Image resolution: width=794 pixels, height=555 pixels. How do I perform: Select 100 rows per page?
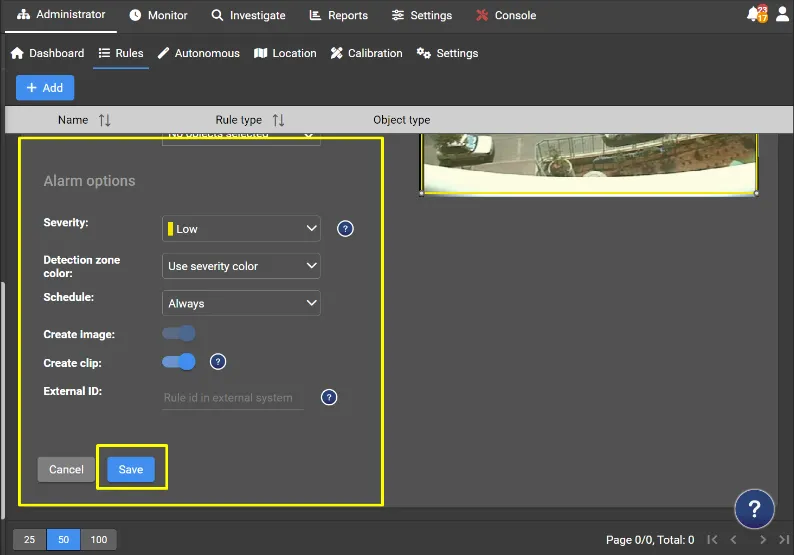(98, 540)
